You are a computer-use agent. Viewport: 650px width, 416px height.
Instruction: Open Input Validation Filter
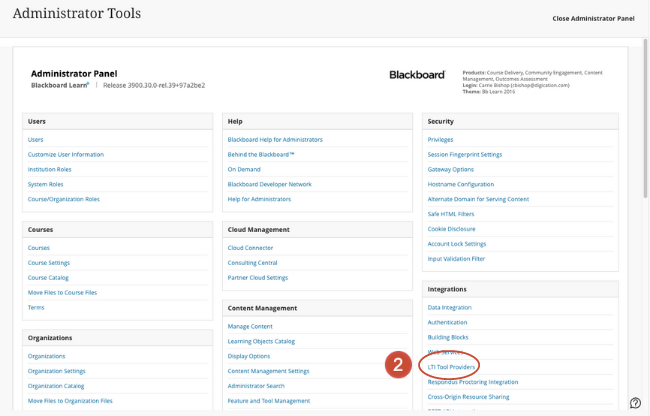456,259
